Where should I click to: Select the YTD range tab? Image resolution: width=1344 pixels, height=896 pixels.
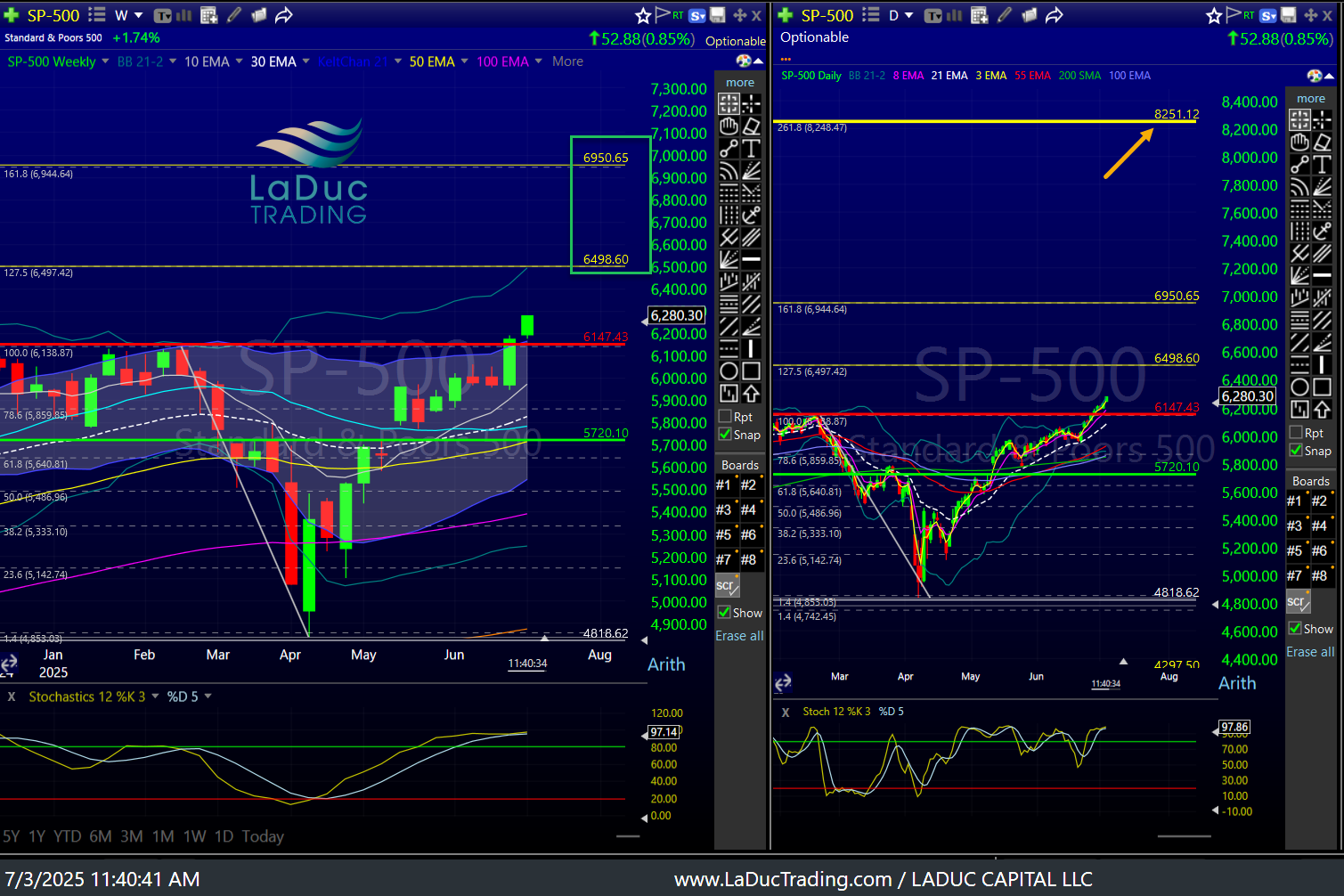(68, 836)
